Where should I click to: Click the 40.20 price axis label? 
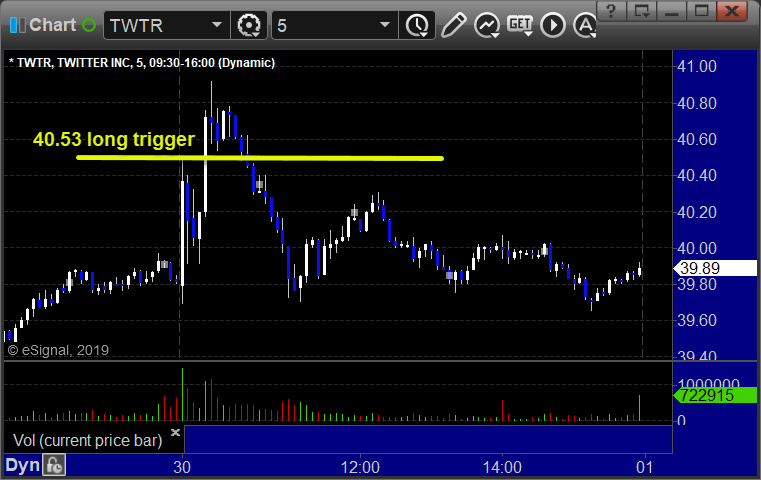point(697,213)
